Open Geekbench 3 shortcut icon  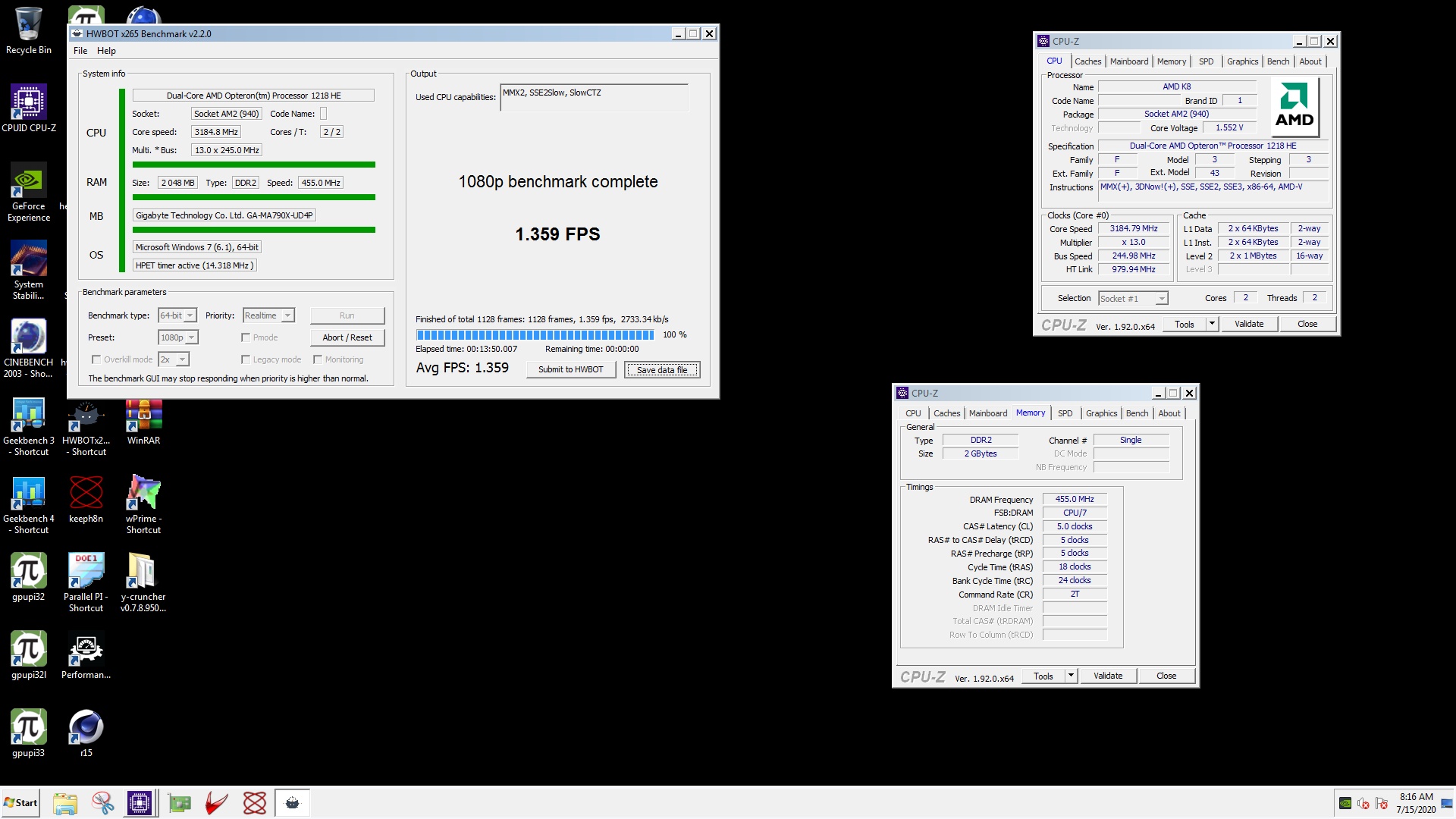(x=28, y=426)
